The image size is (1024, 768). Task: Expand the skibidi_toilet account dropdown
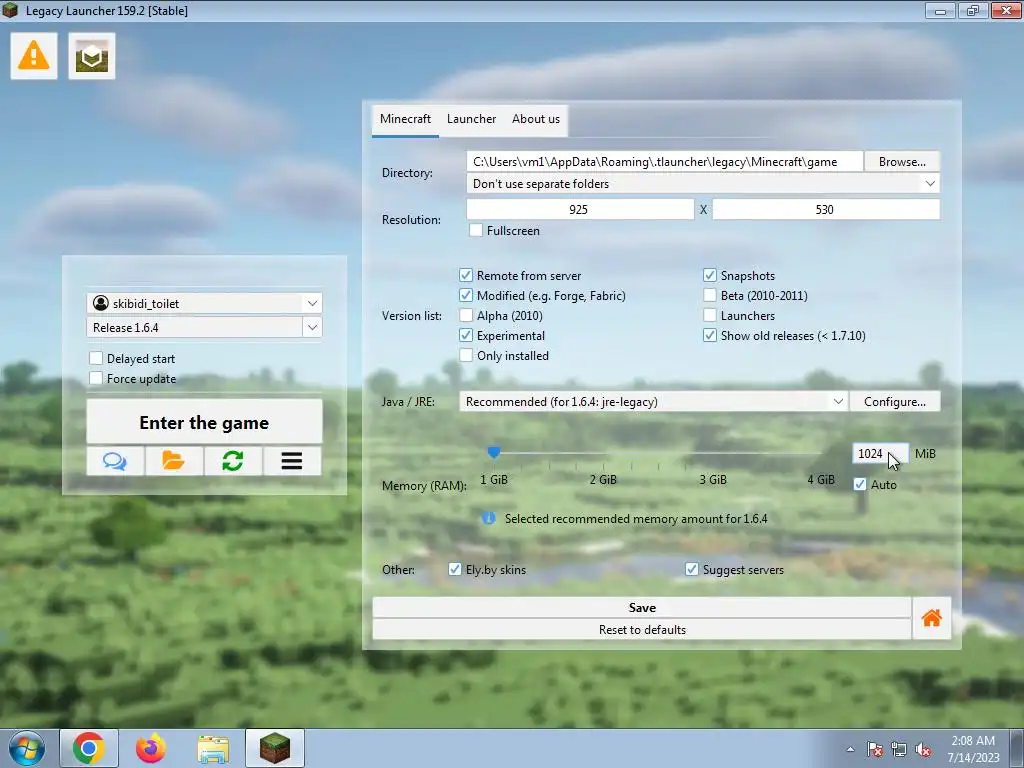312,303
